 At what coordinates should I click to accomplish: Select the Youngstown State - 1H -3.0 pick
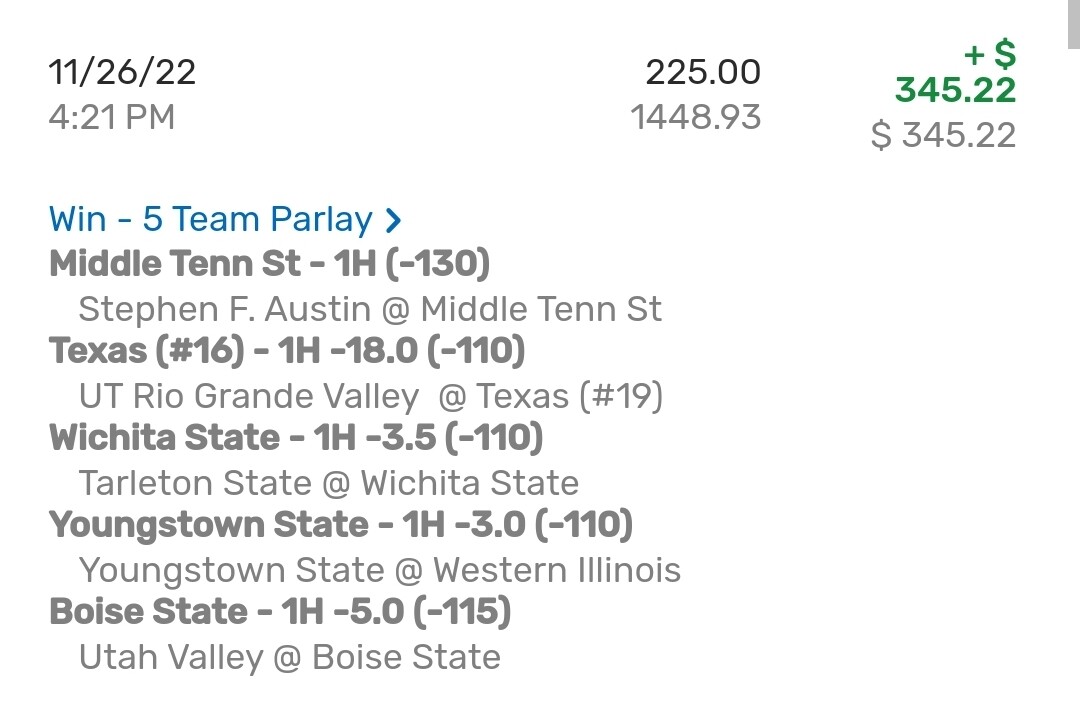pos(341,525)
